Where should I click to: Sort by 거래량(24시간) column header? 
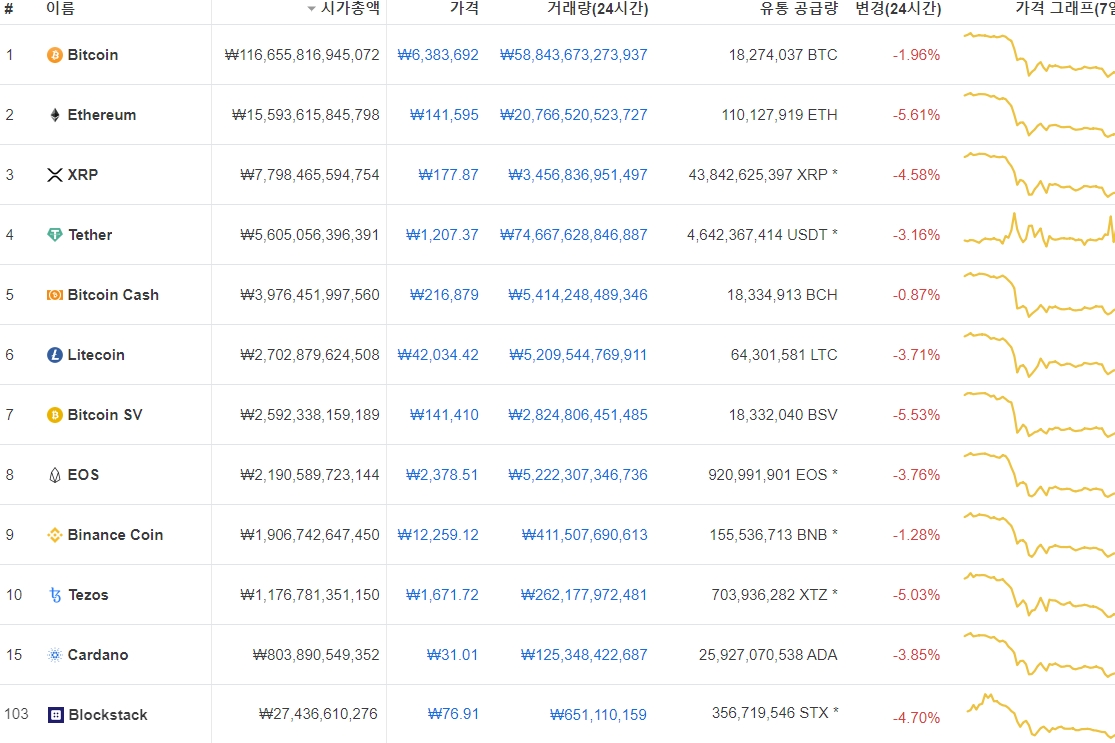point(597,8)
